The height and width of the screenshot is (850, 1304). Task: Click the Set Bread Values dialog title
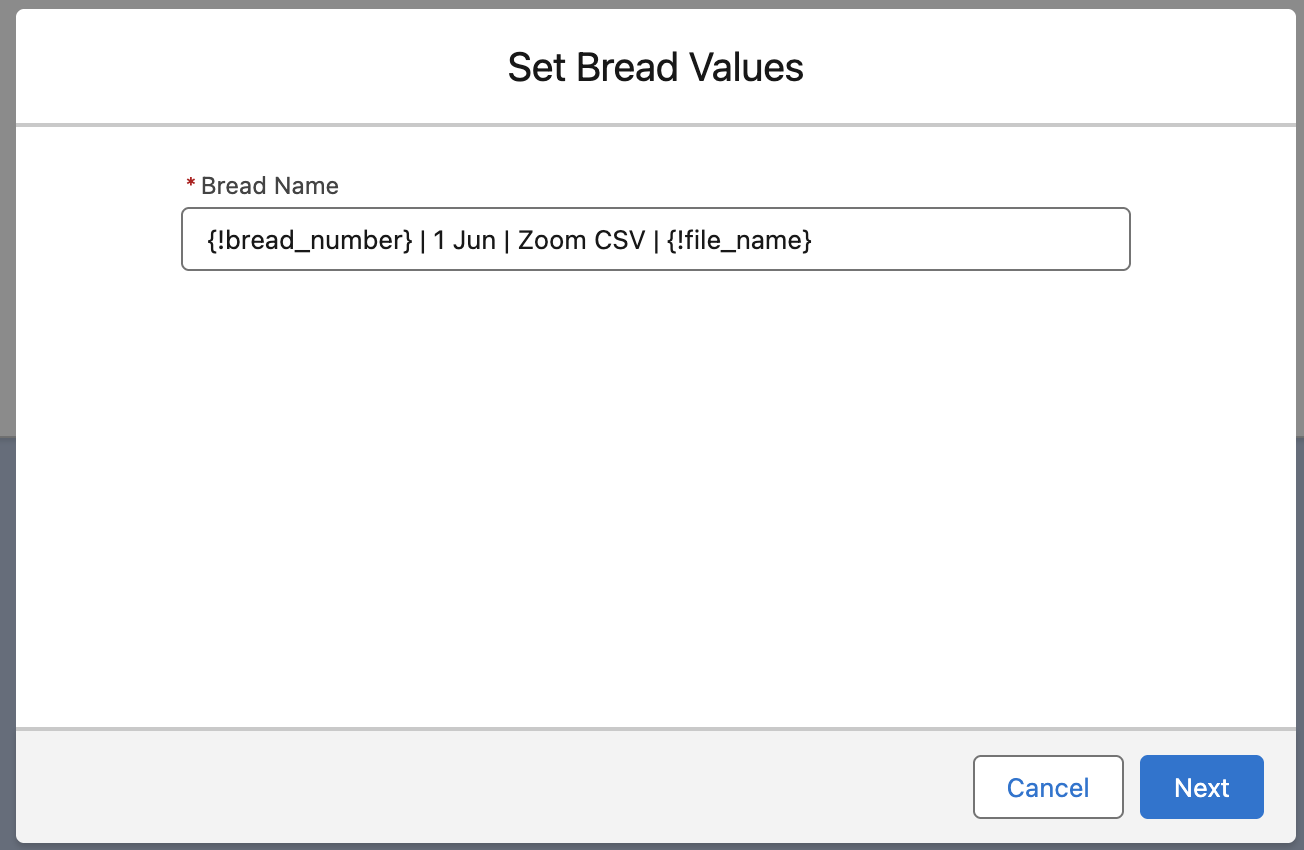655,67
